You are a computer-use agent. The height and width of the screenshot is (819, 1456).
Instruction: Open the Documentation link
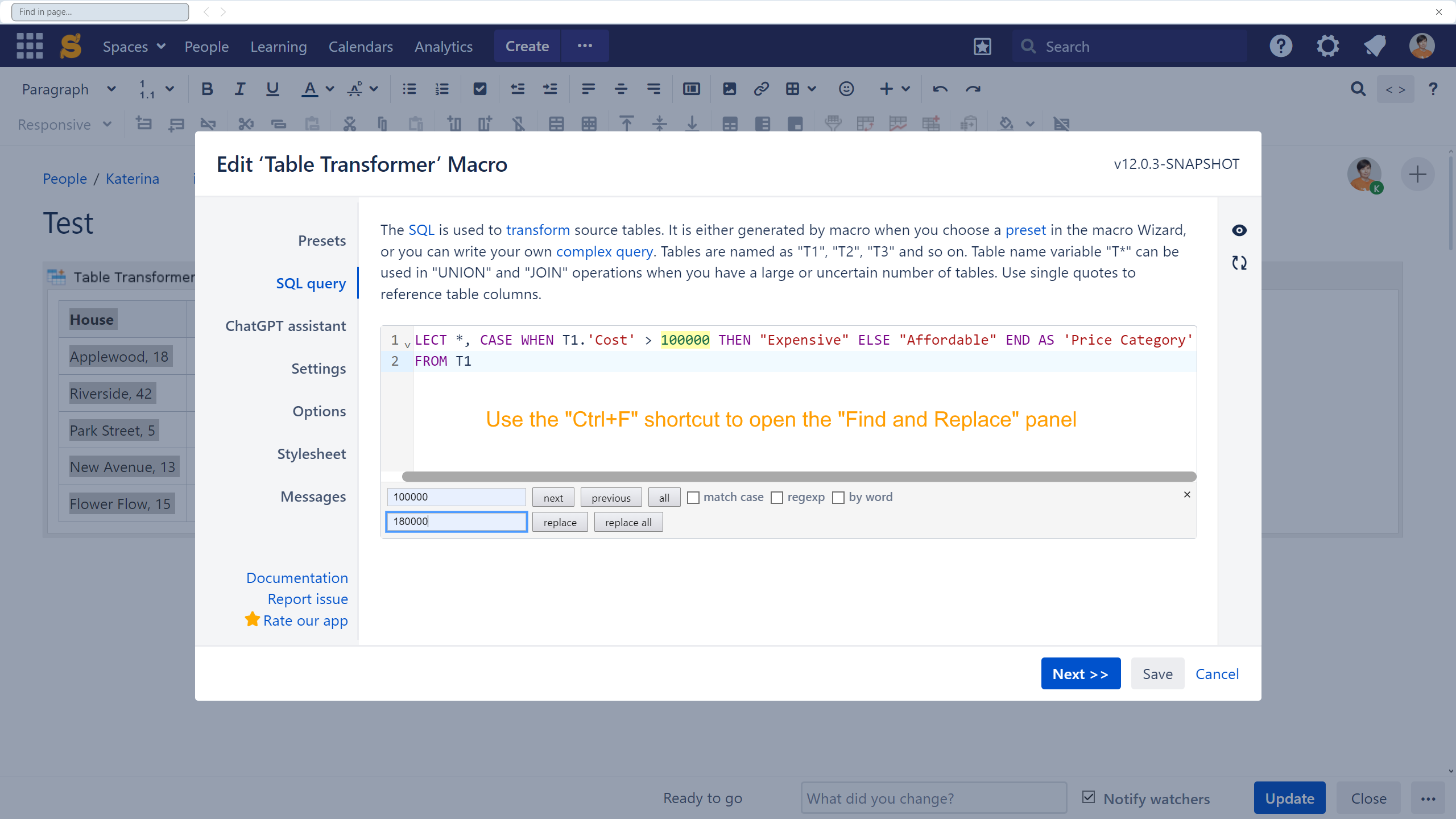click(297, 578)
